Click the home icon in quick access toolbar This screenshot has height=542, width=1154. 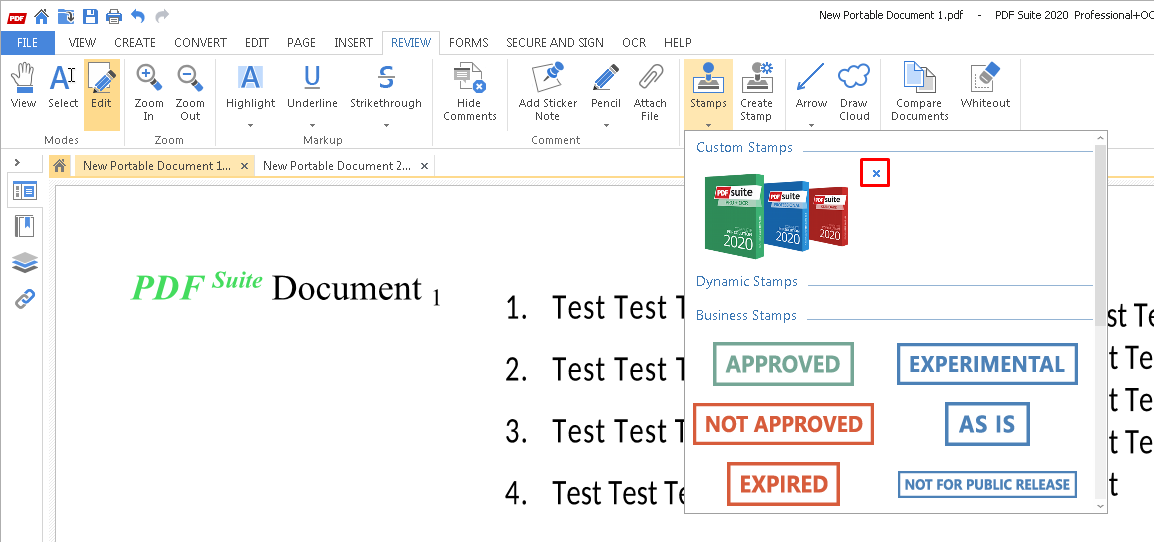click(41, 15)
